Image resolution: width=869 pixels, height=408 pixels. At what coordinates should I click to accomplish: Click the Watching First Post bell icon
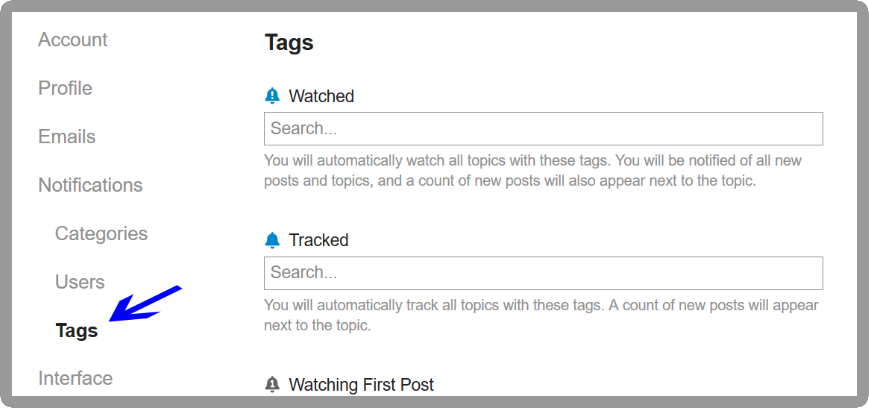pos(272,384)
